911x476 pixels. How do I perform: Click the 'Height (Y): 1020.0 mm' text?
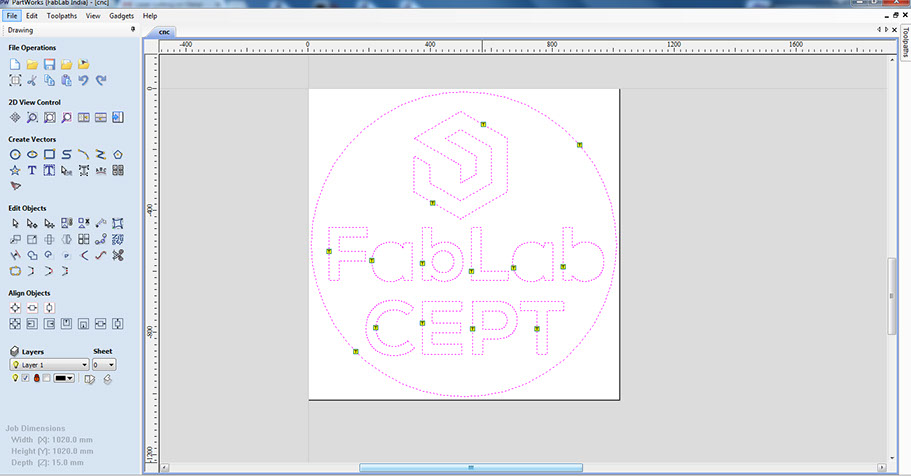tap(52, 451)
